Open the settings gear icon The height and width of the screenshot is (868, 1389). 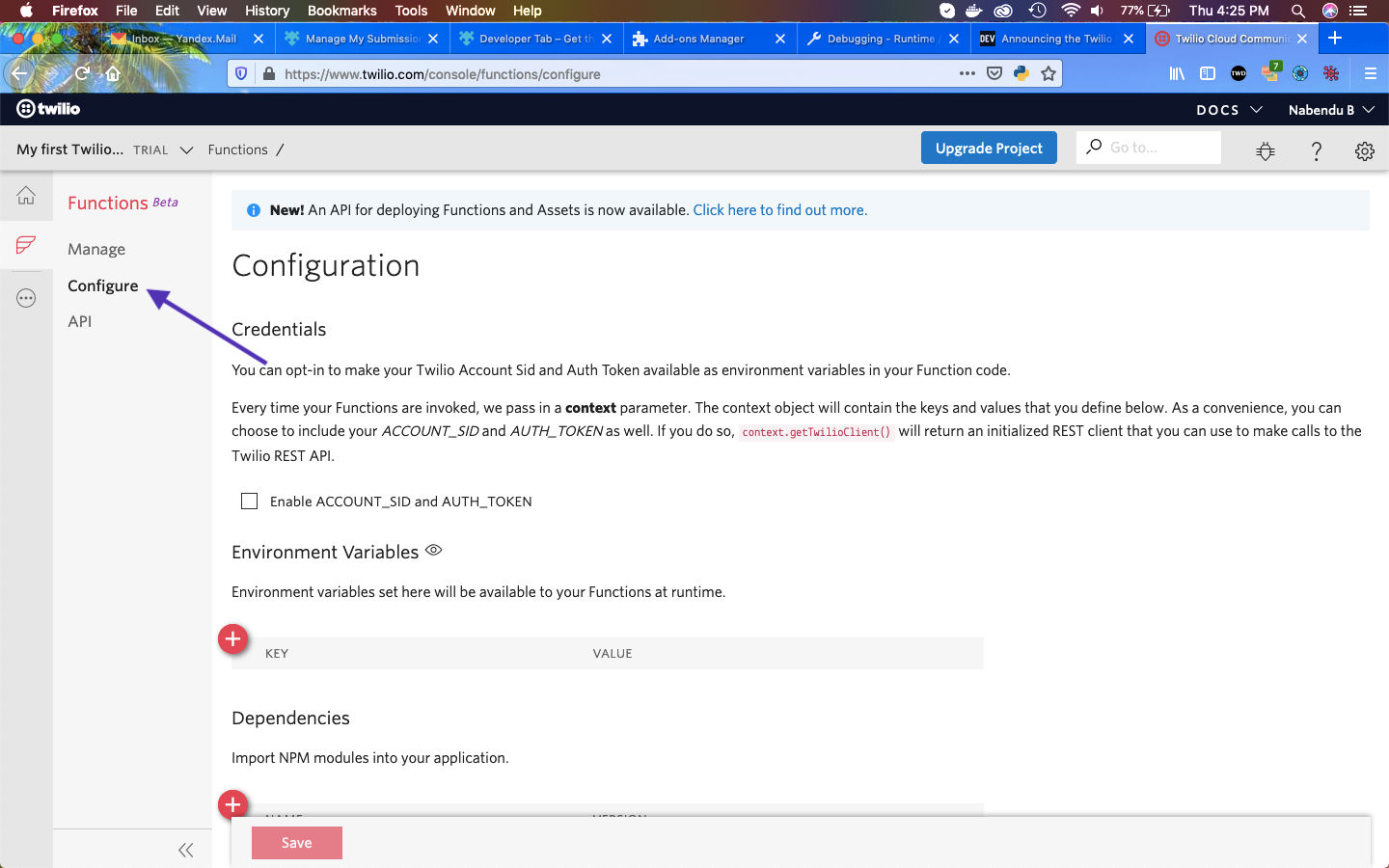[1364, 150]
